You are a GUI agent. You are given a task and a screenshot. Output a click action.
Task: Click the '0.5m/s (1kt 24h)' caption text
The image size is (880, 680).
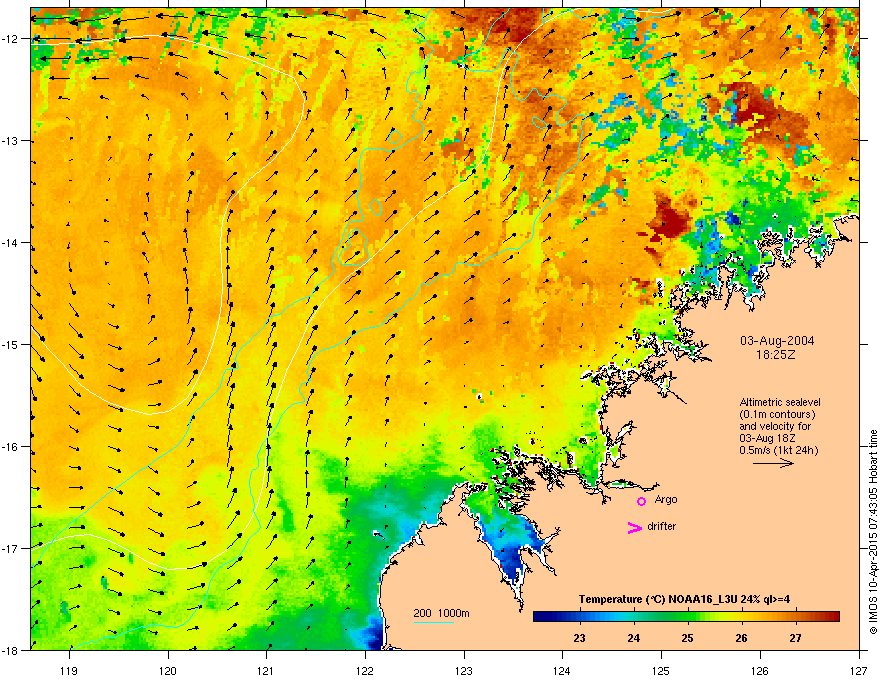(x=778, y=451)
